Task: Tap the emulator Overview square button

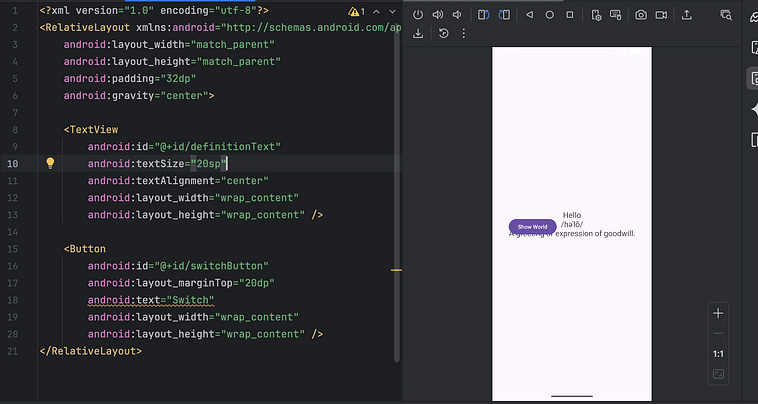Action: (570, 15)
